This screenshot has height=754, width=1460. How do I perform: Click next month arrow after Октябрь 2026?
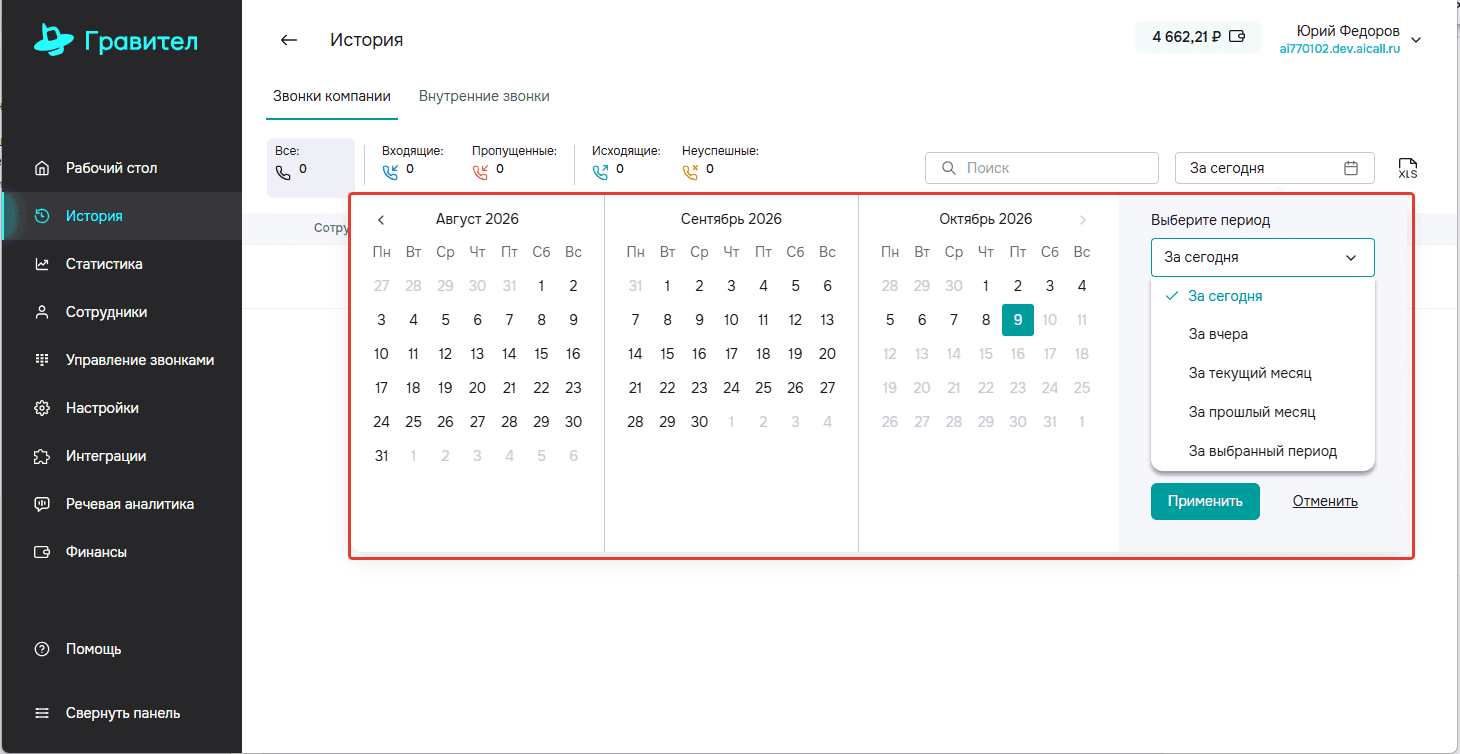click(x=1082, y=220)
